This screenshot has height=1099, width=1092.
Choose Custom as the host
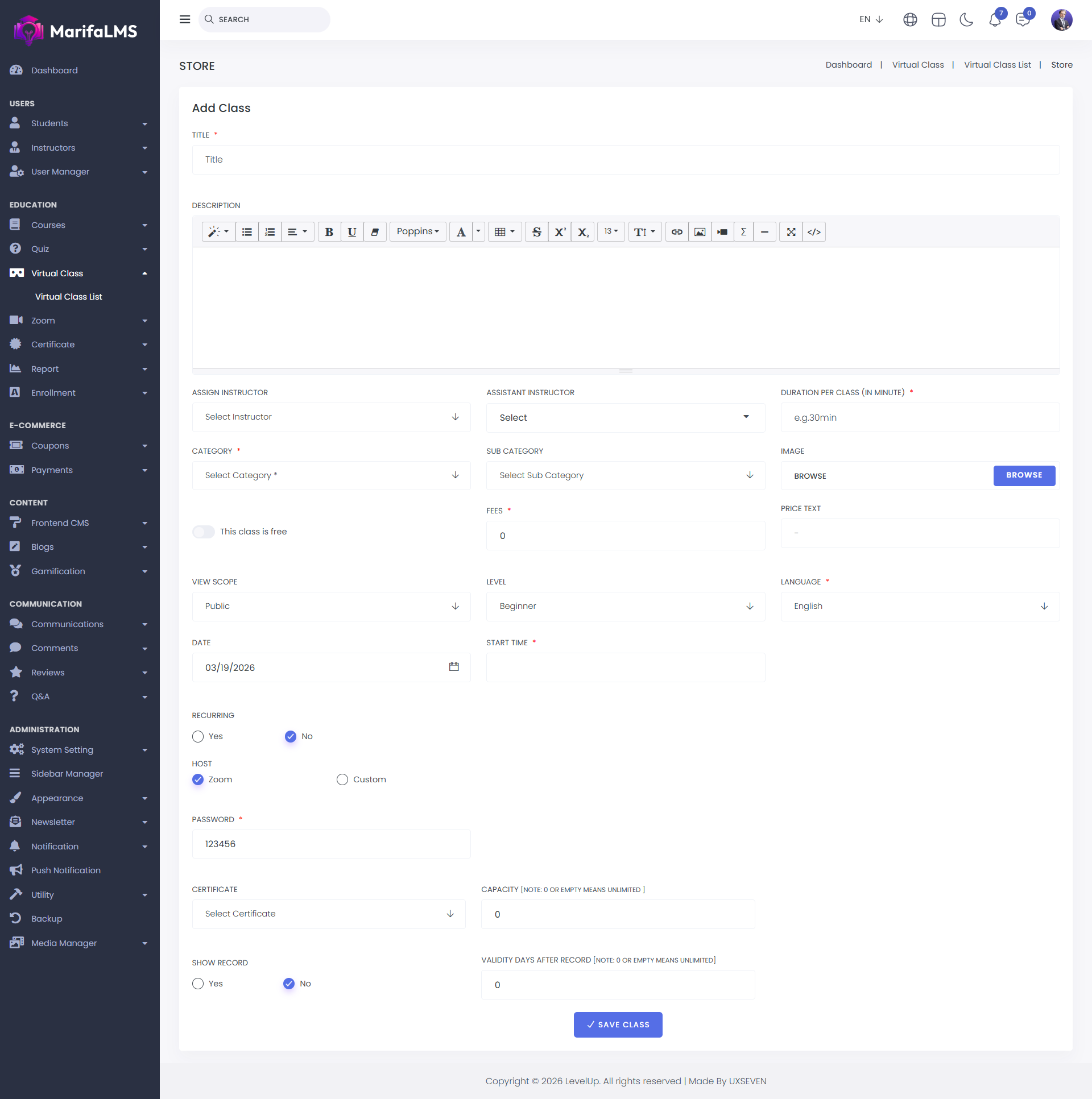click(x=342, y=780)
